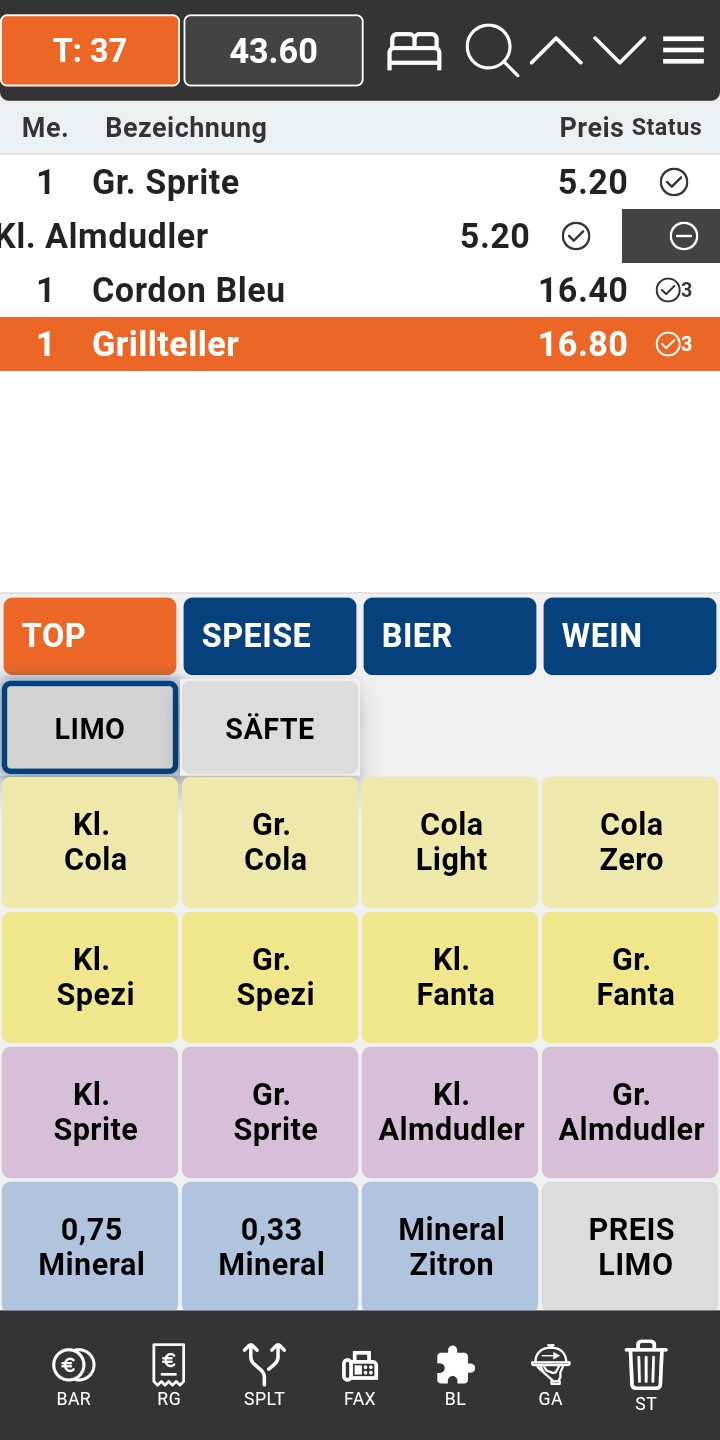Open the BL puzzle piece icon
This screenshot has width=720, height=1440.
click(455, 1375)
